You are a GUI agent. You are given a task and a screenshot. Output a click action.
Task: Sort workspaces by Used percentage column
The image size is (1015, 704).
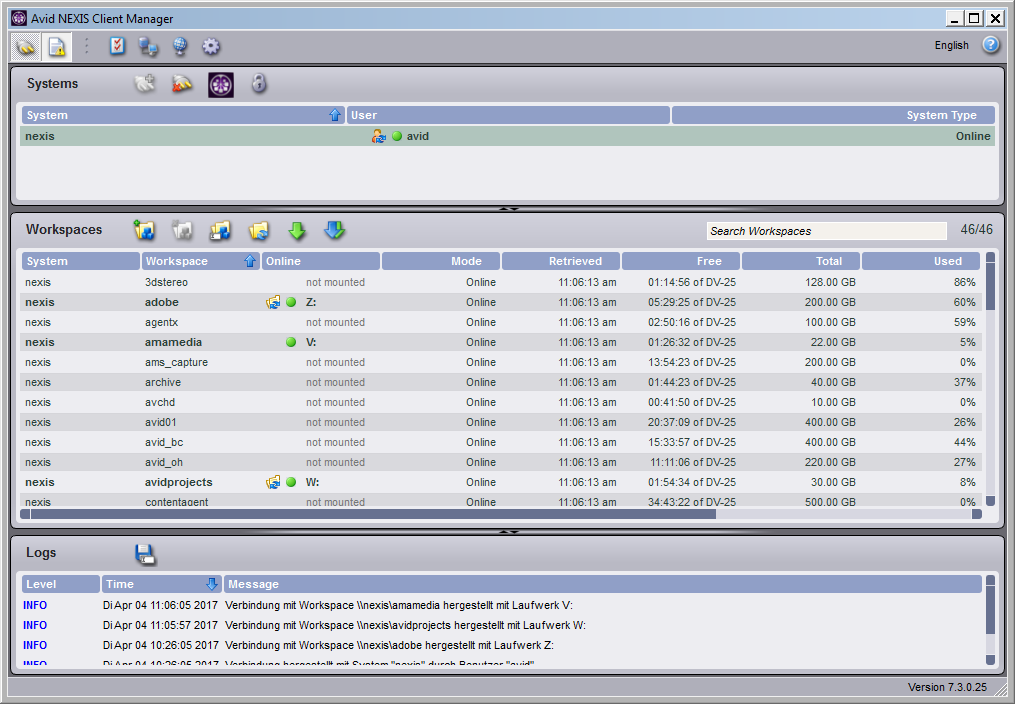tap(921, 261)
